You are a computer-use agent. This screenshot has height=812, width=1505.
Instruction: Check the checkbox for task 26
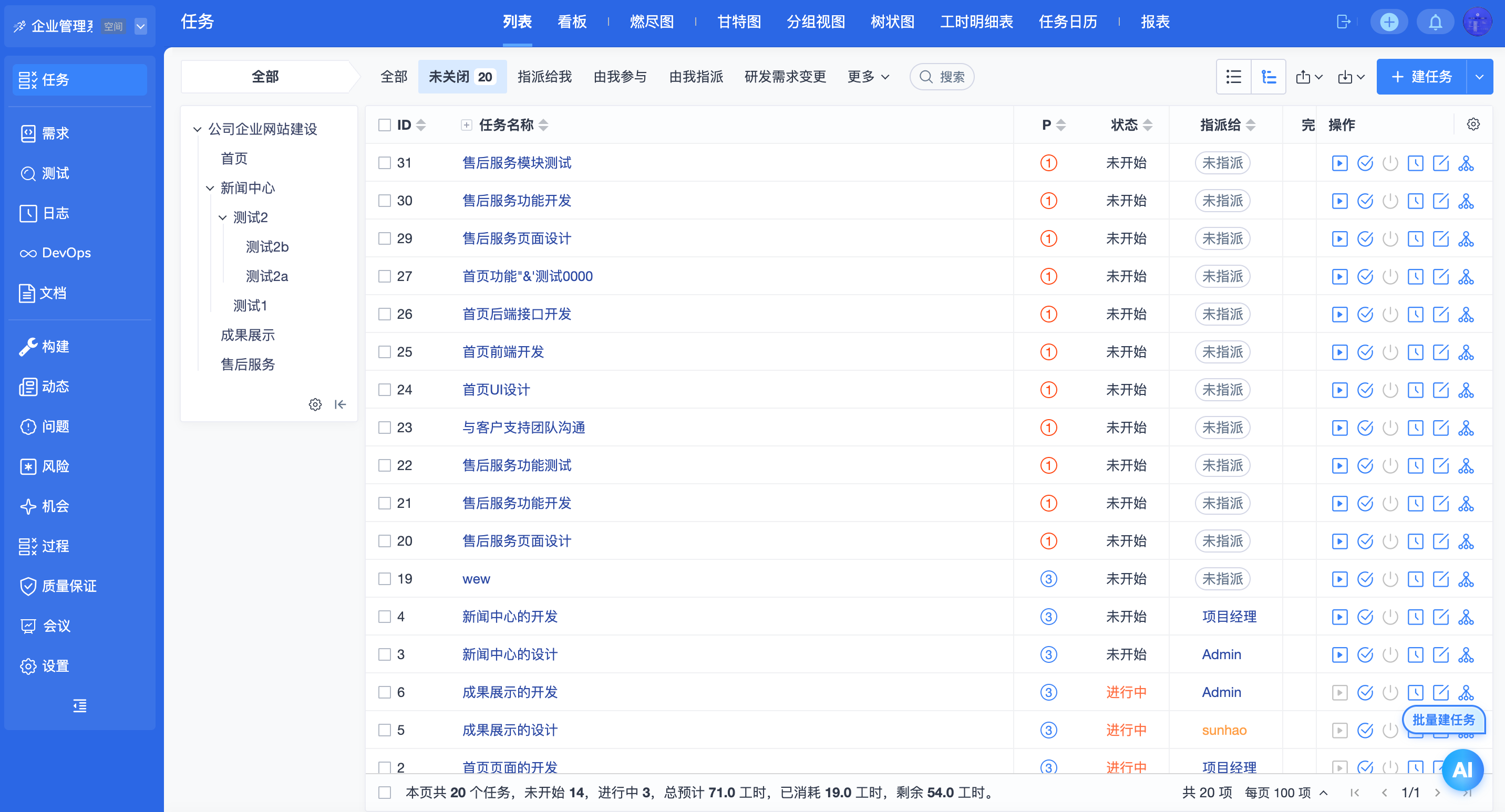click(385, 314)
